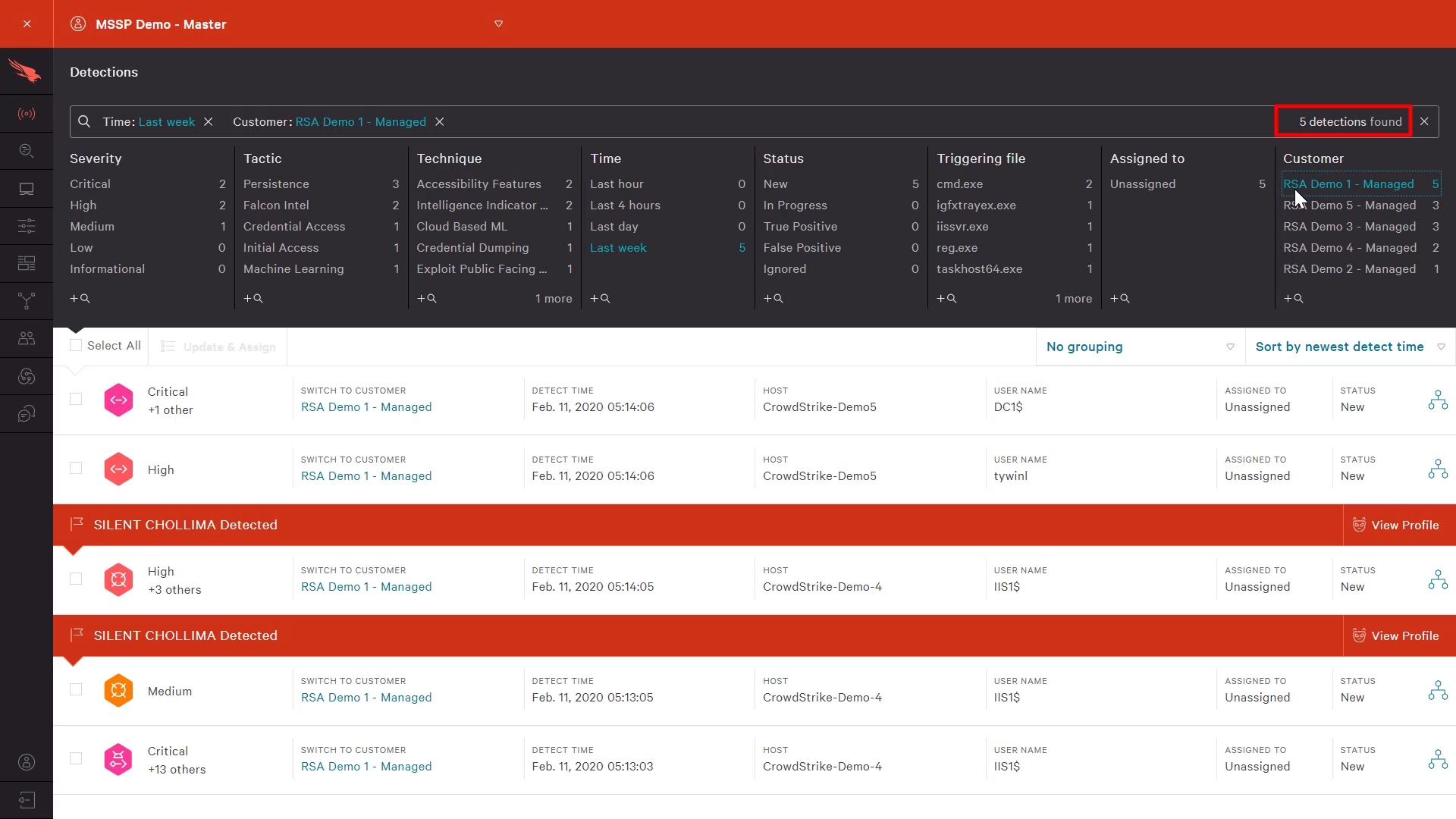Remove the Time: Last week filter
1456x819 pixels.
pyautogui.click(x=209, y=121)
